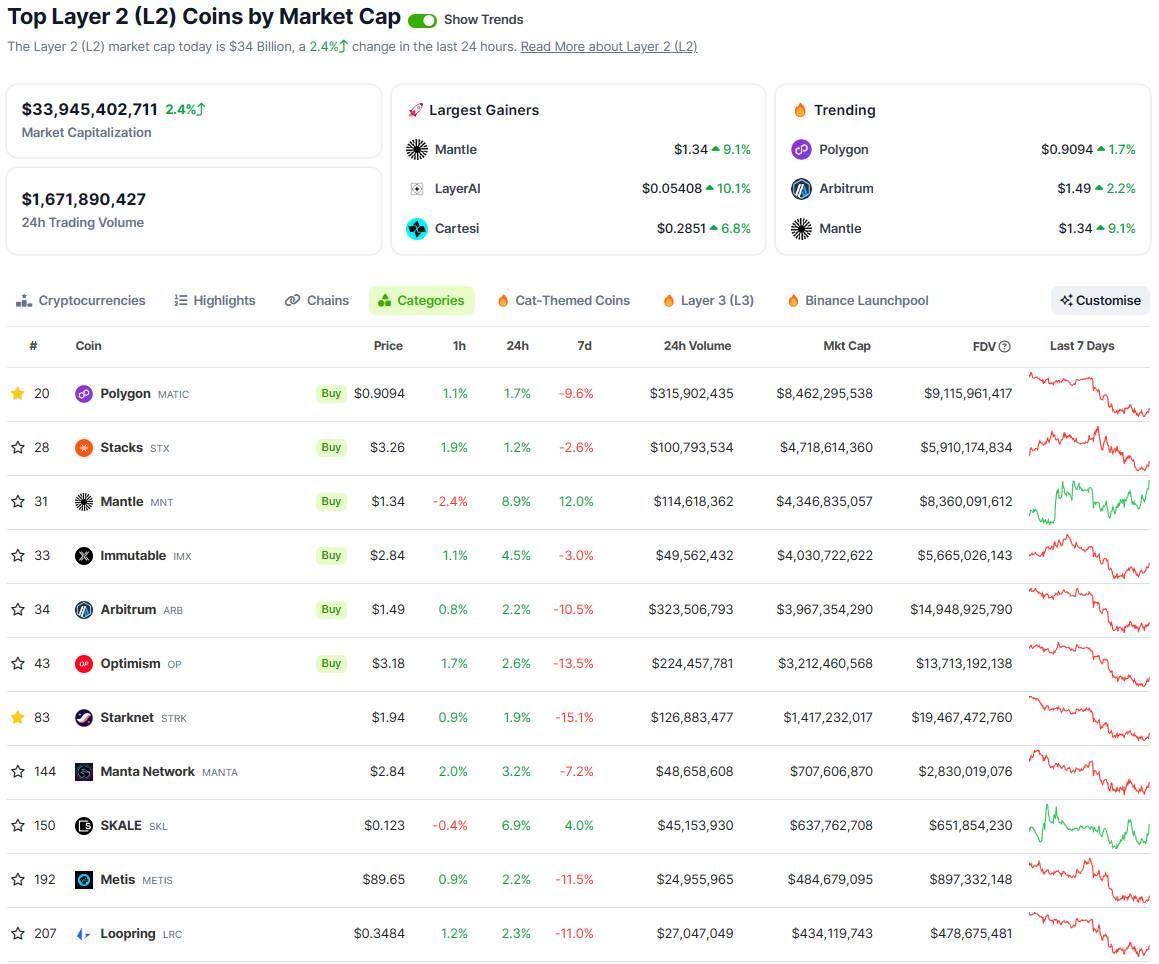Screen dimensions: 1159x964
Task: Click the Optimism logo icon
Action: (84, 663)
